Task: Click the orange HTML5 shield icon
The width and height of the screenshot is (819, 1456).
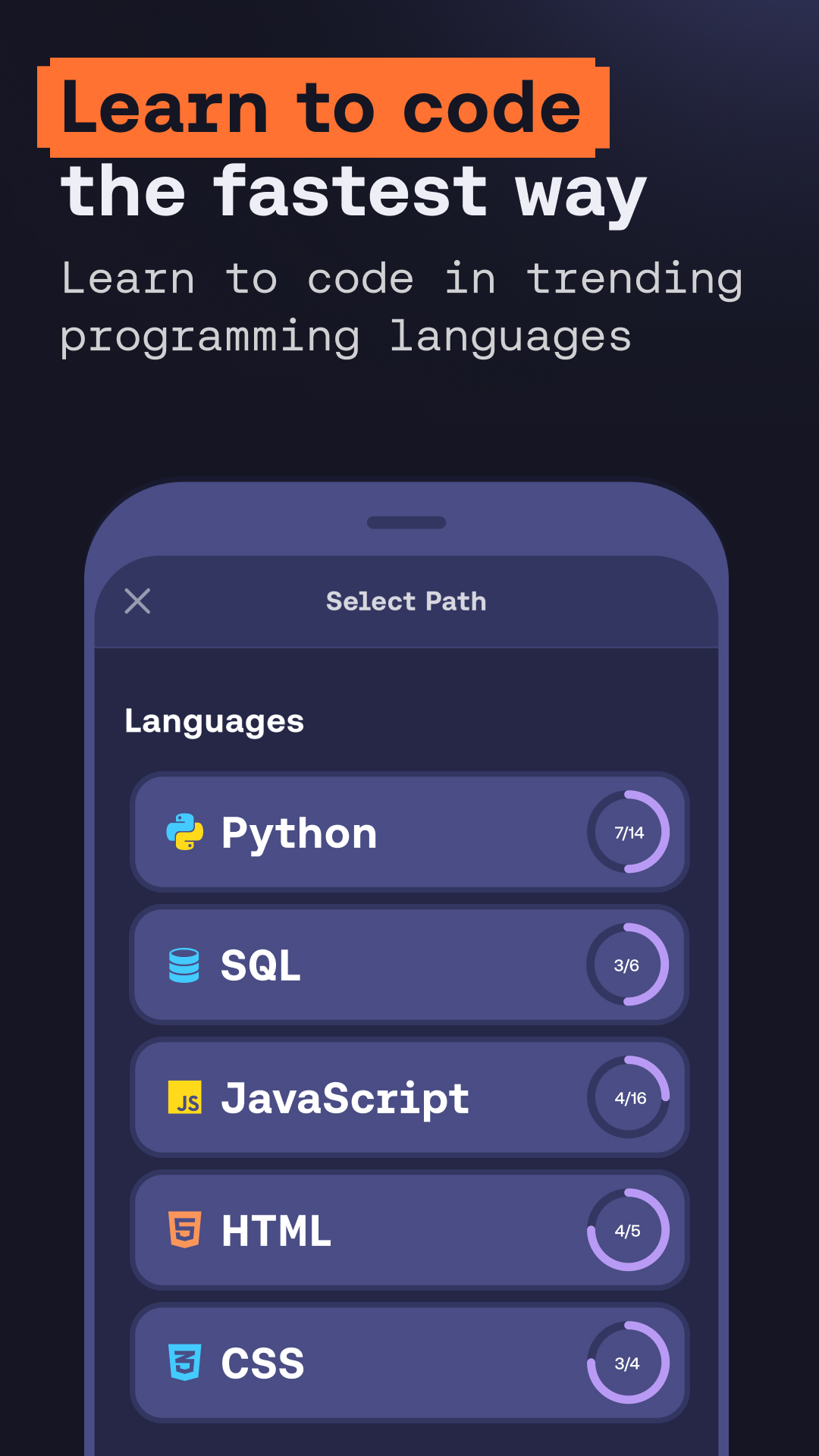Action: click(x=185, y=1230)
